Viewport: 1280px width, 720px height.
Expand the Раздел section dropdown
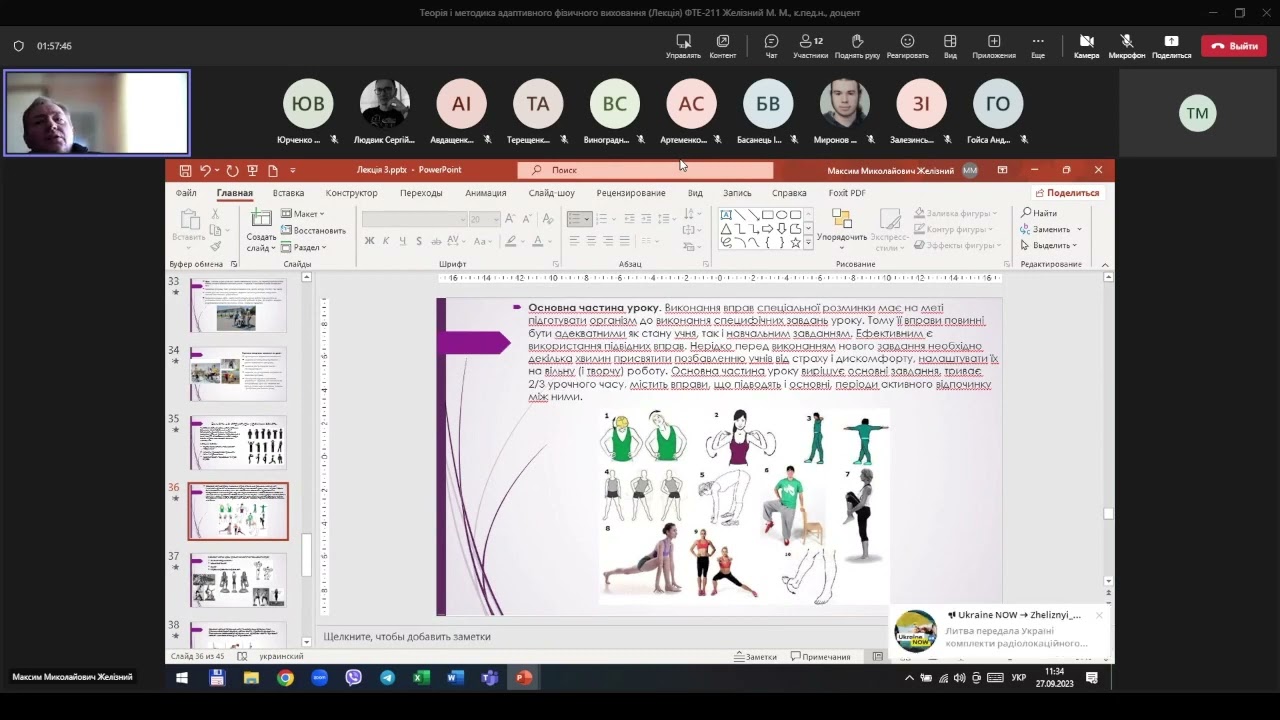[303, 247]
